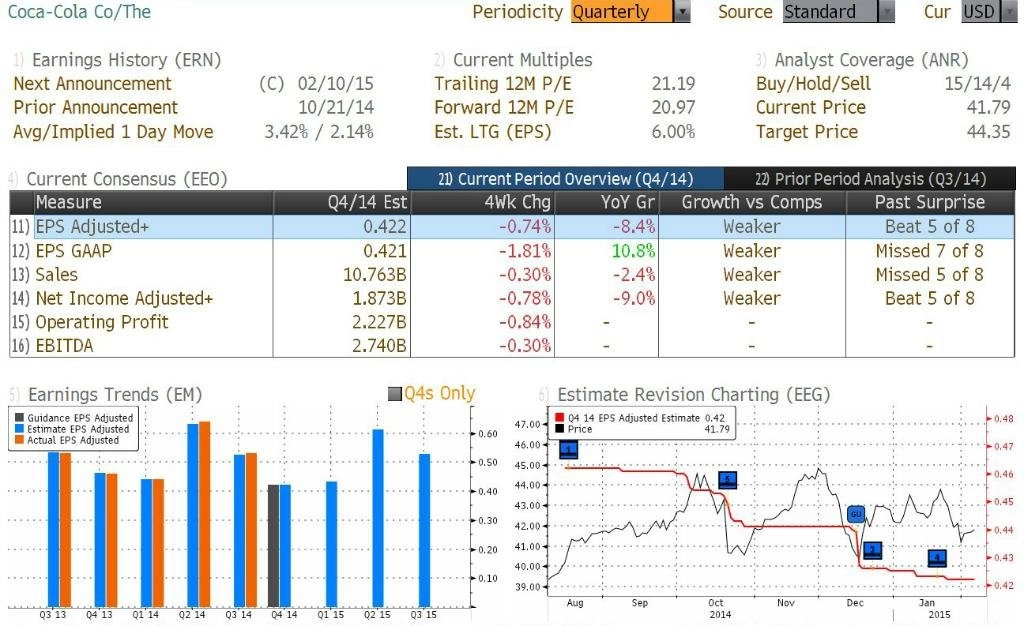Click the event marker directly below the GU marker

click(872, 550)
